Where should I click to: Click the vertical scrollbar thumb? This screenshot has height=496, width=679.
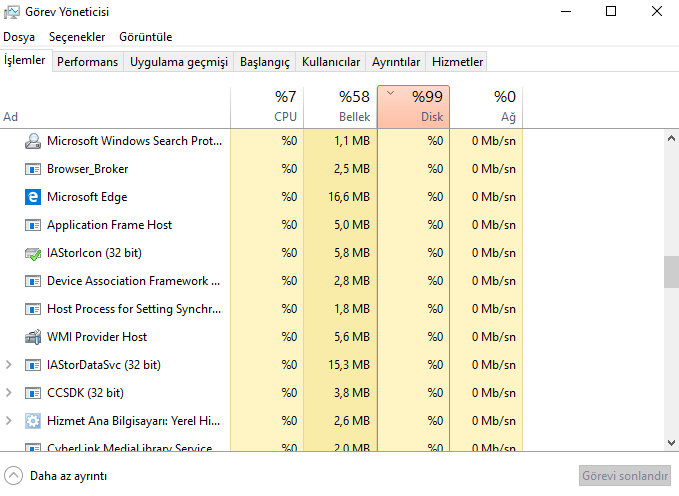(x=671, y=272)
